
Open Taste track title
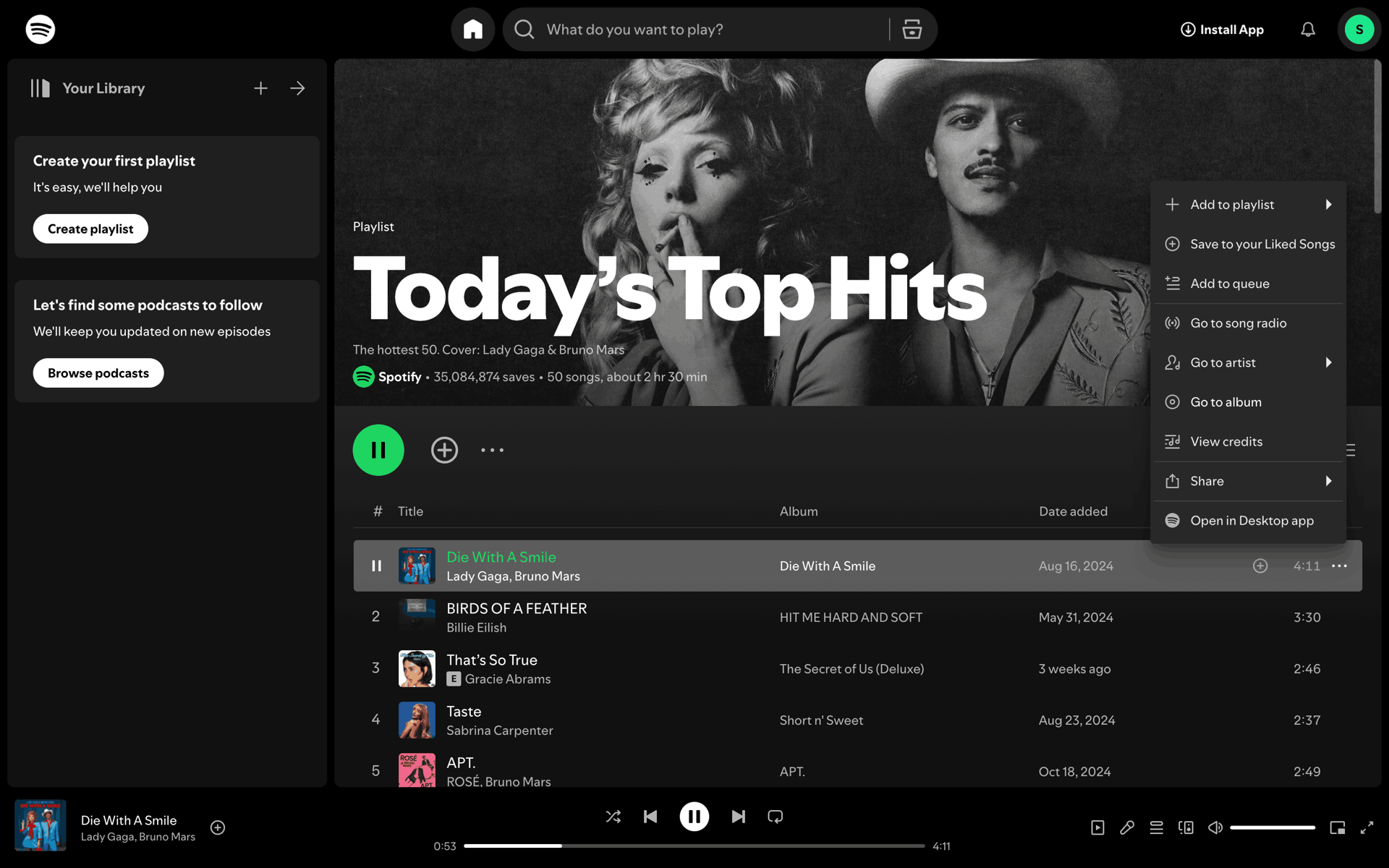pos(464,712)
